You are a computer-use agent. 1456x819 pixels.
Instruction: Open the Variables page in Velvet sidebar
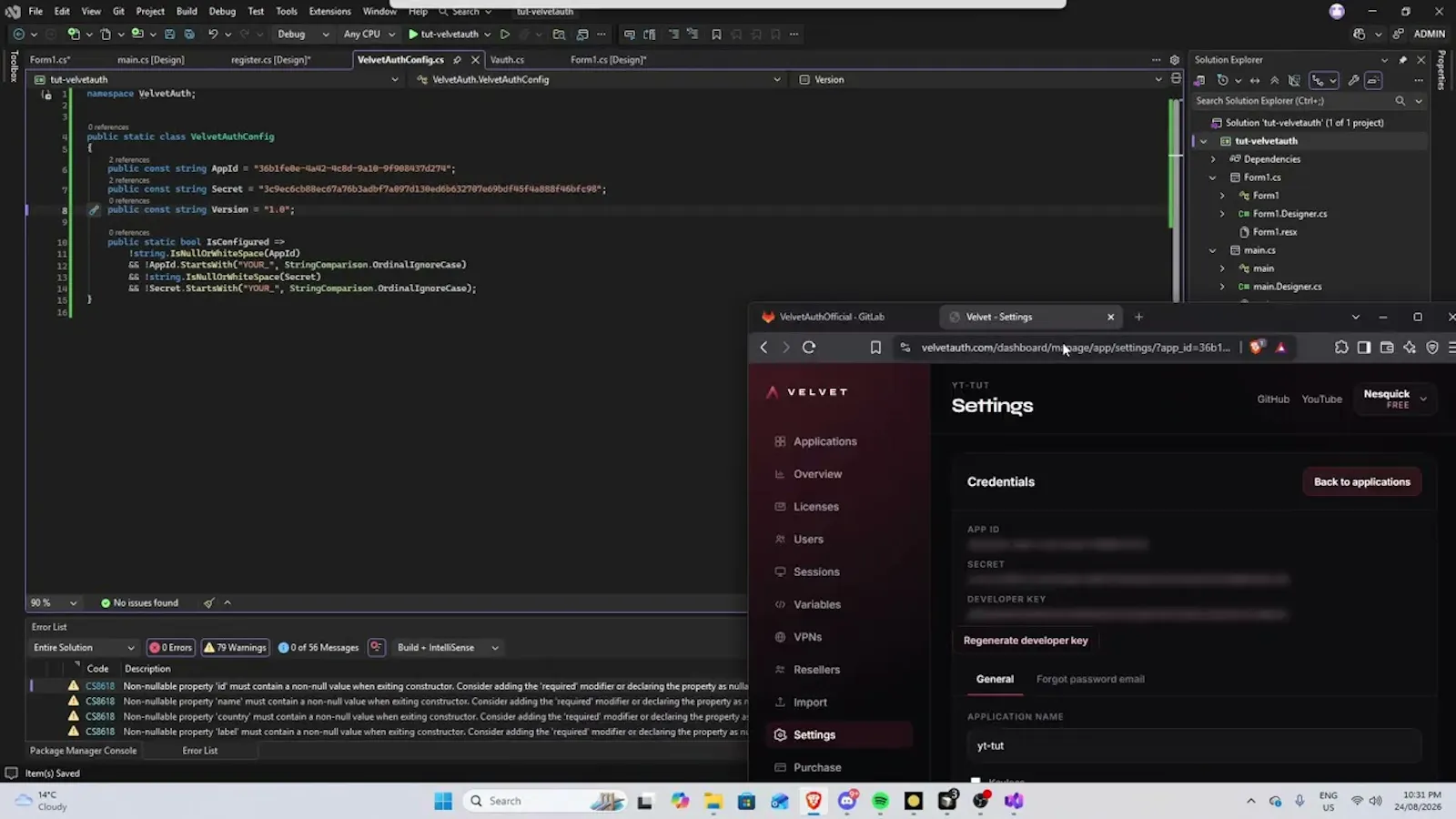click(816, 604)
